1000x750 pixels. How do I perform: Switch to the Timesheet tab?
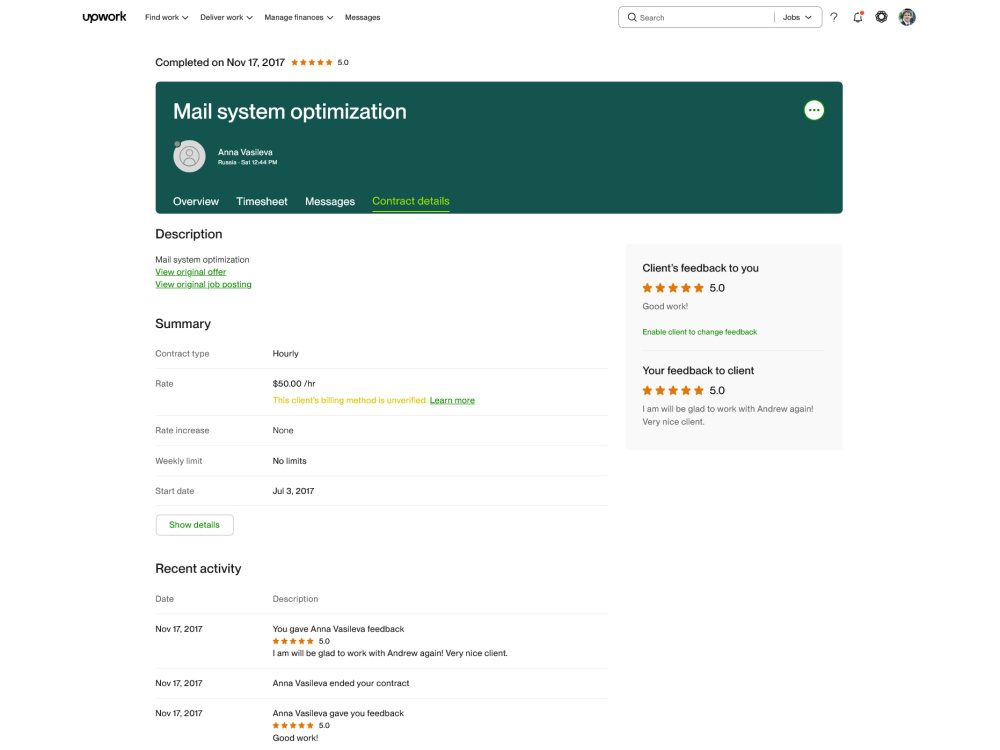pyautogui.click(x=261, y=202)
